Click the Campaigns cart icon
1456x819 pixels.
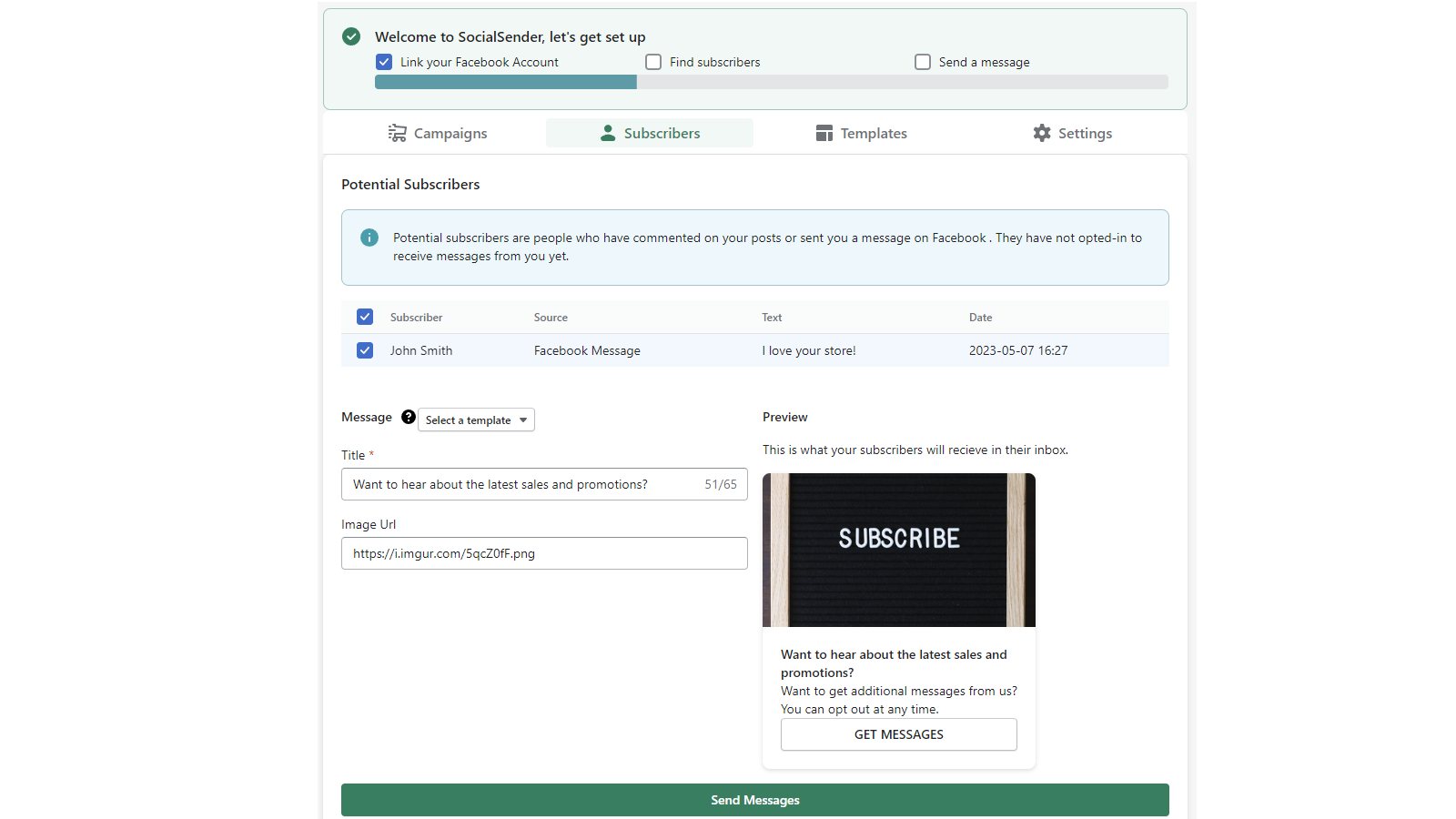coord(398,133)
